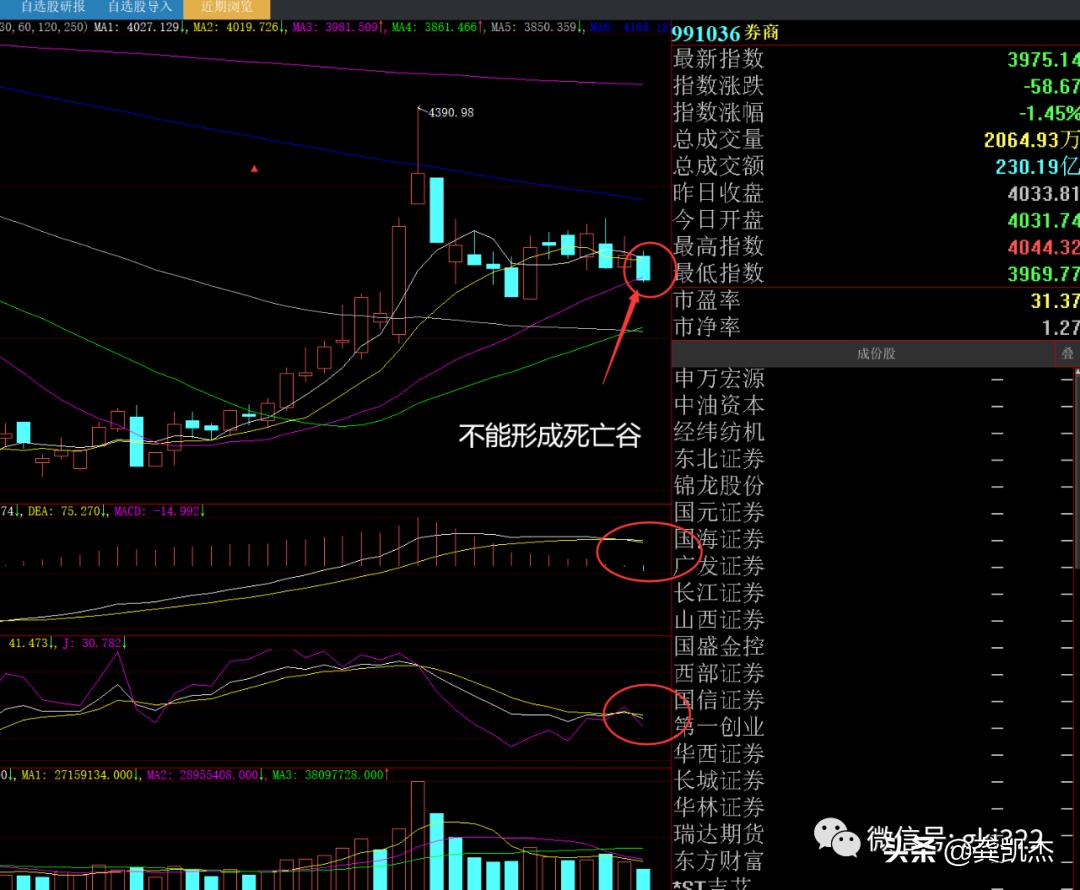Screen dimensions: 1080x890
Task: Click the 叠 tab beside 成份股
Action: (1067, 353)
